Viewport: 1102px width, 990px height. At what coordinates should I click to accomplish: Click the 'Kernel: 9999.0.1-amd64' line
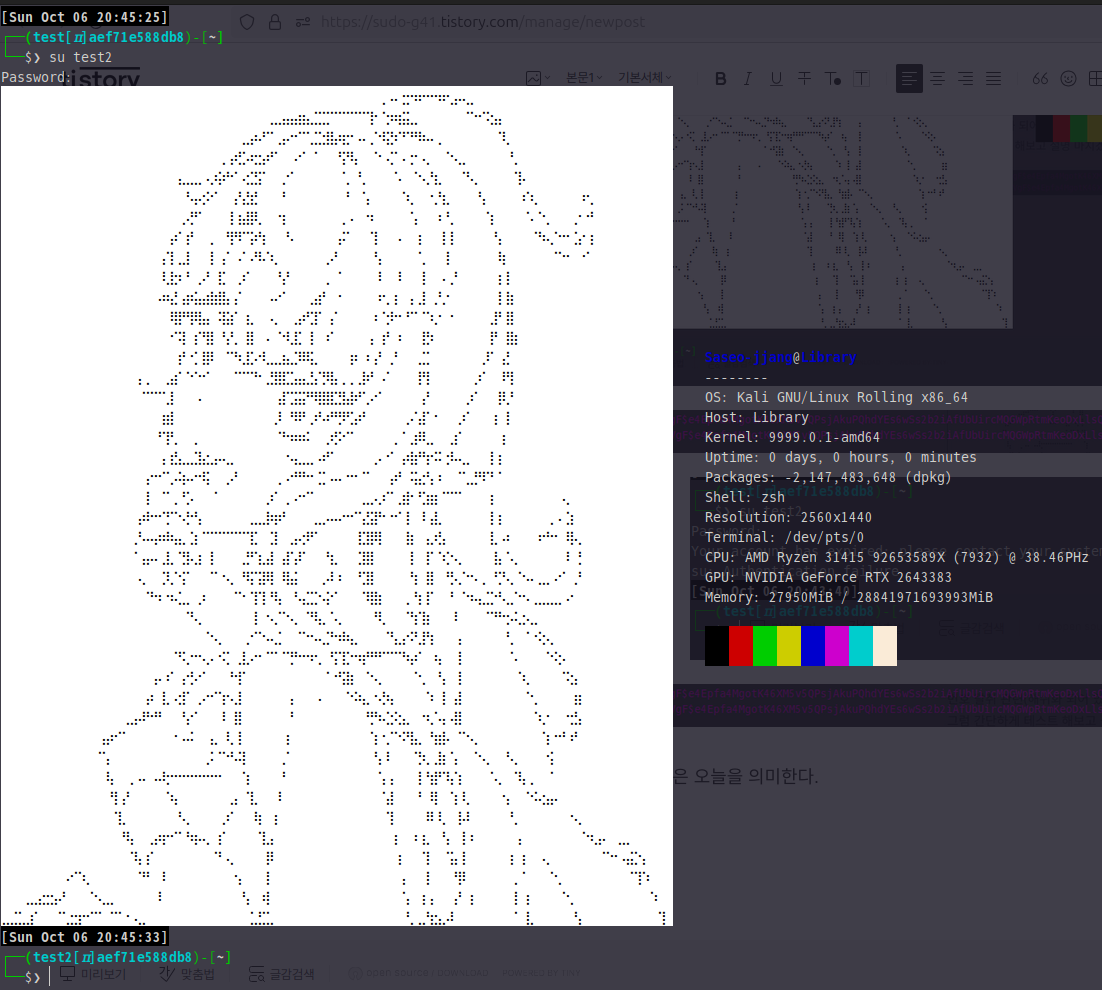tap(792, 437)
